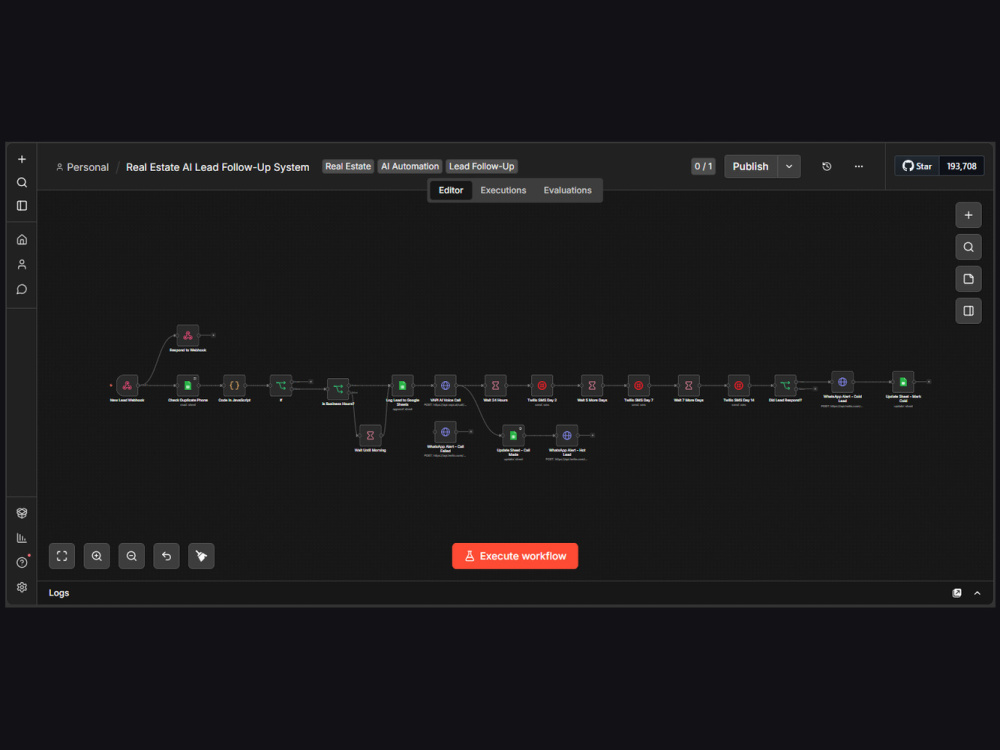Zoom out of the canvas
This screenshot has height=750, width=1000.
click(x=131, y=556)
